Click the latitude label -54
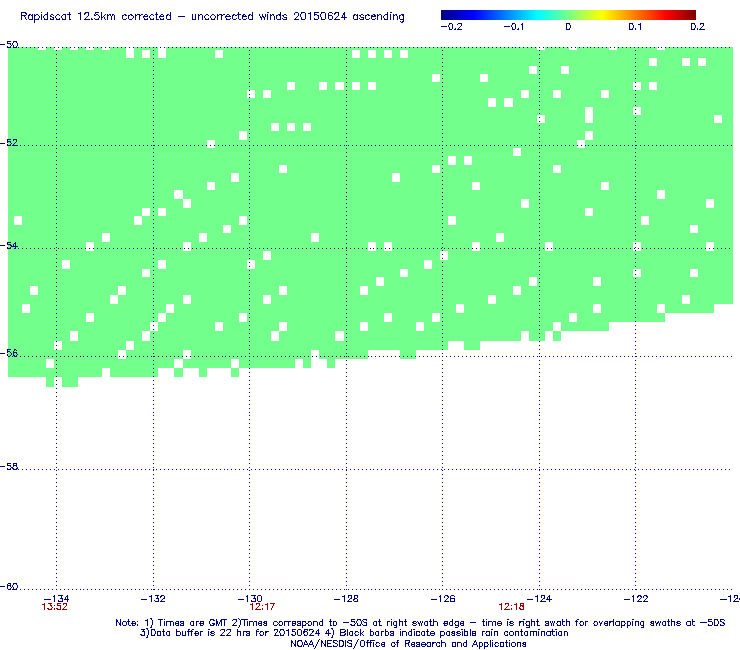740x650 pixels. [x=9, y=245]
